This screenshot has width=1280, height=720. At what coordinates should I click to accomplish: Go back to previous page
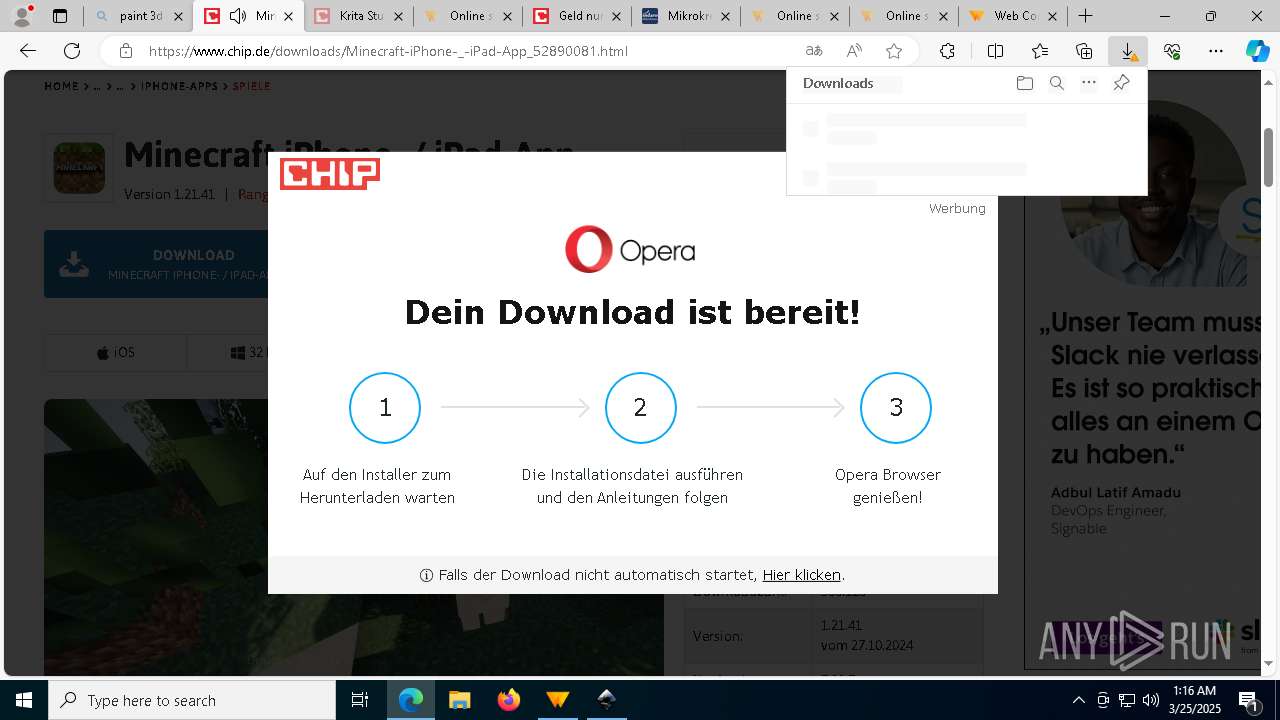28,51
